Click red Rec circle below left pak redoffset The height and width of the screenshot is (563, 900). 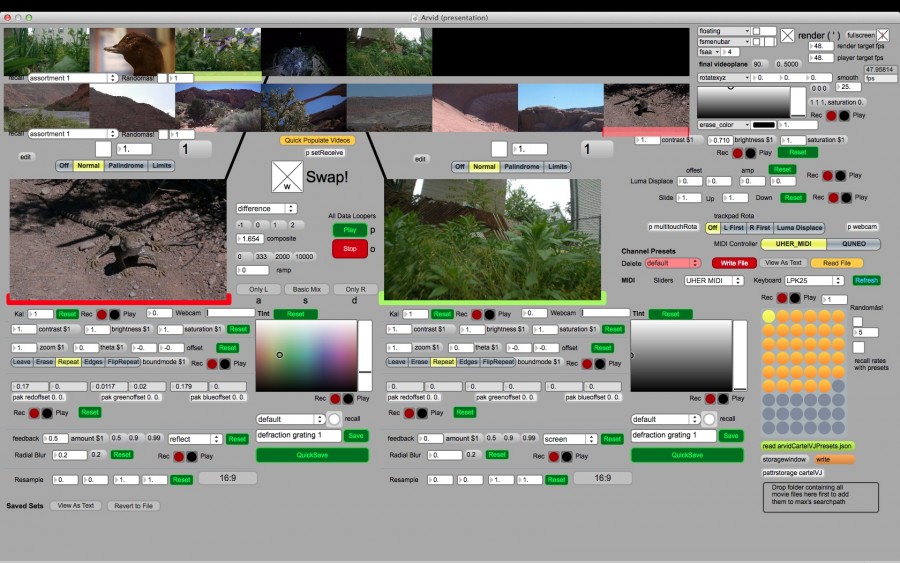point(34,413)
